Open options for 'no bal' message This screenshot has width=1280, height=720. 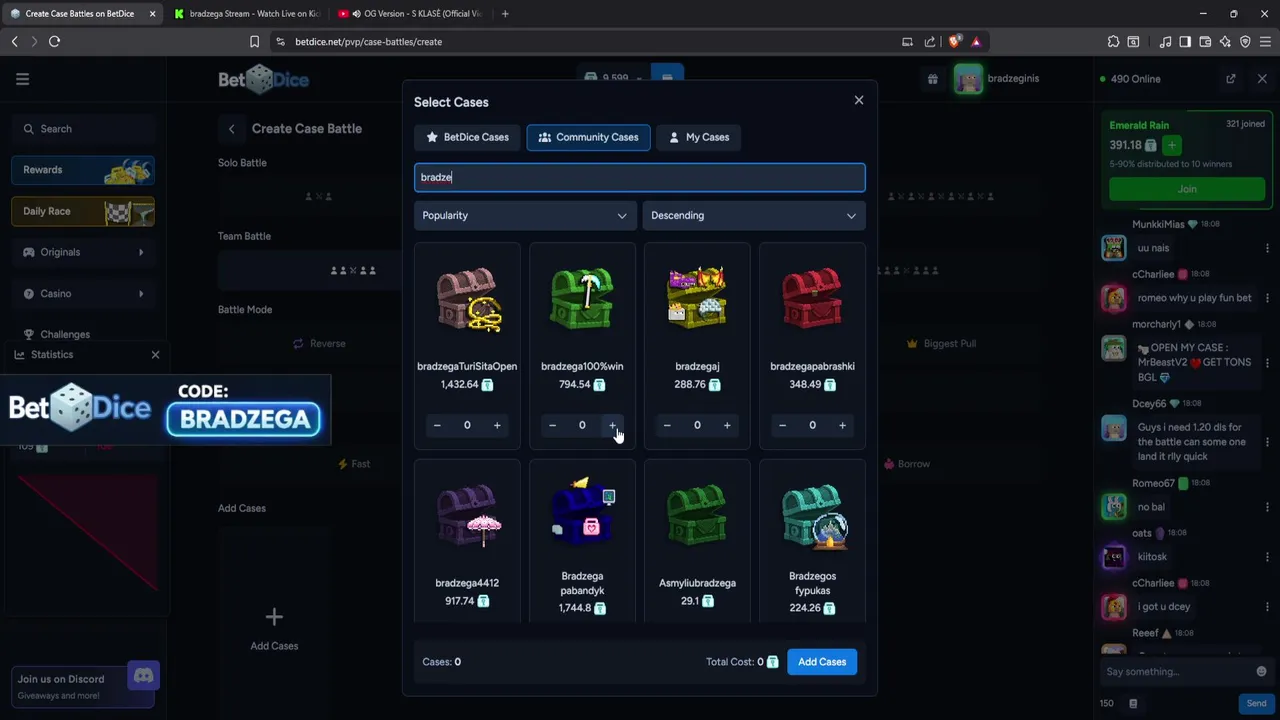(x=1267, y=507)
